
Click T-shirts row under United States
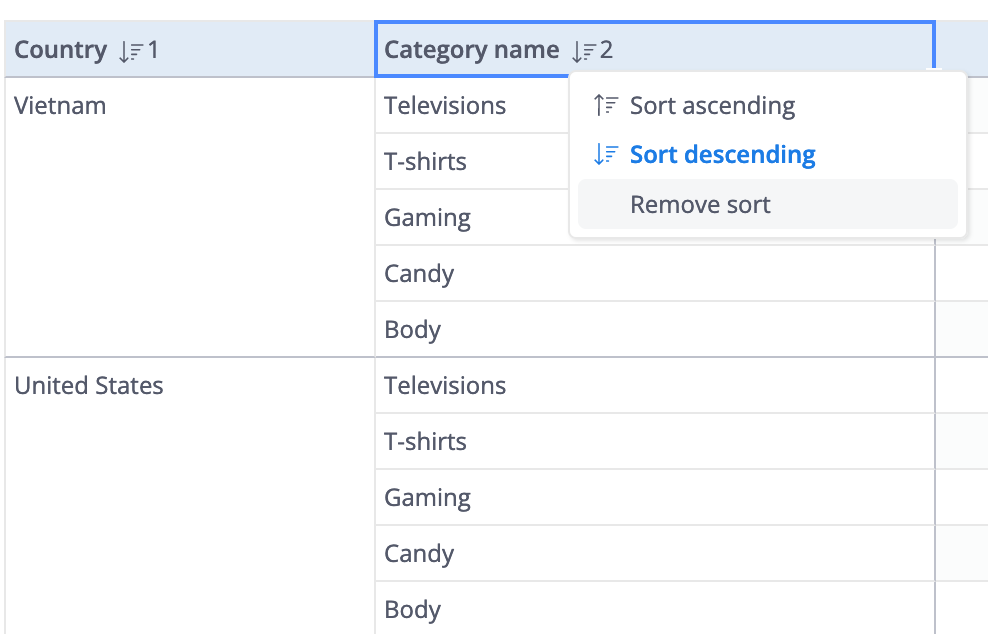point(655,441)
